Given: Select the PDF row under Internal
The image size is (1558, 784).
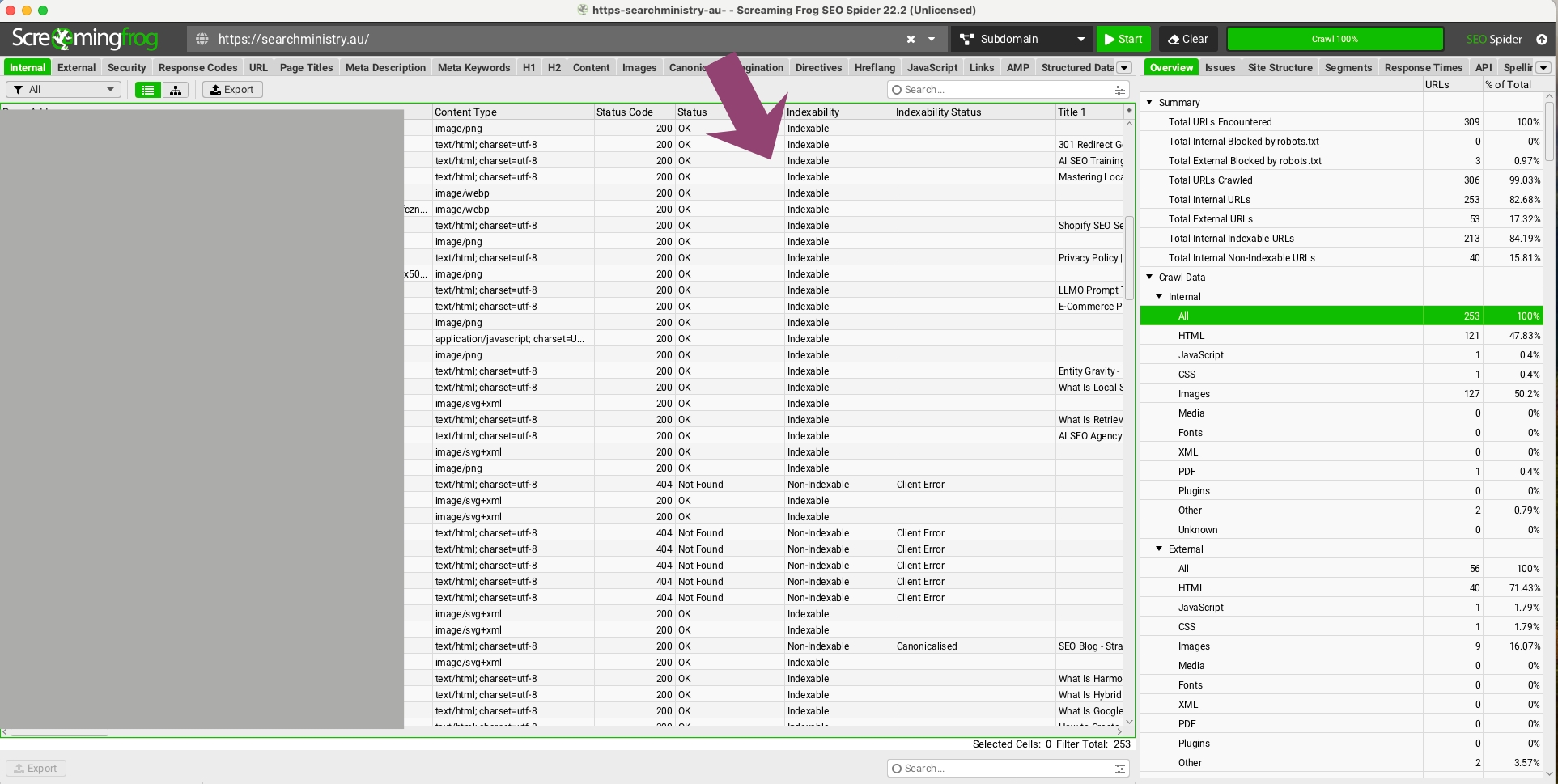Looking at the screenshot, I should [1341, 472].
